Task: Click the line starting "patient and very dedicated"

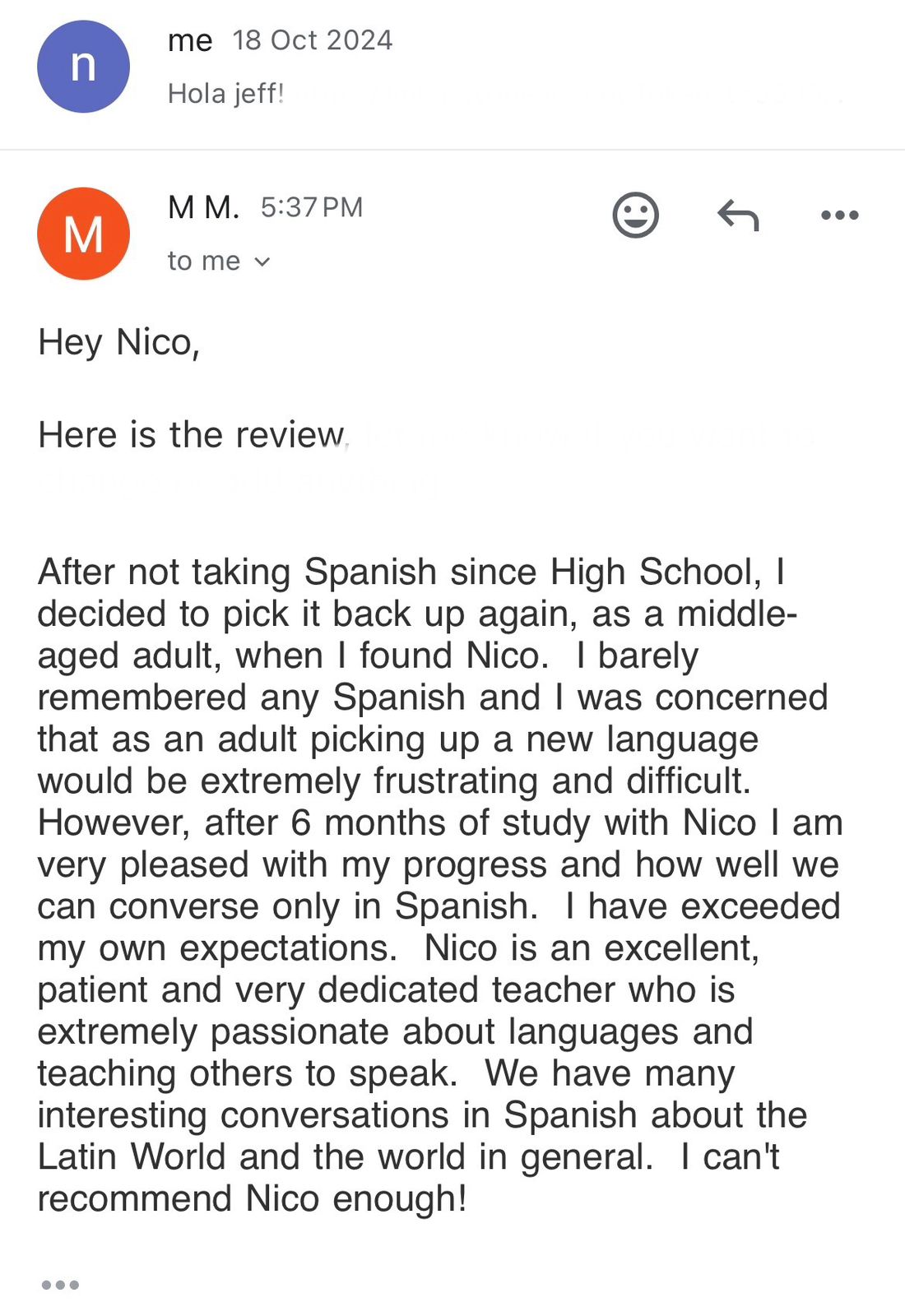Action: coord(386,989)
